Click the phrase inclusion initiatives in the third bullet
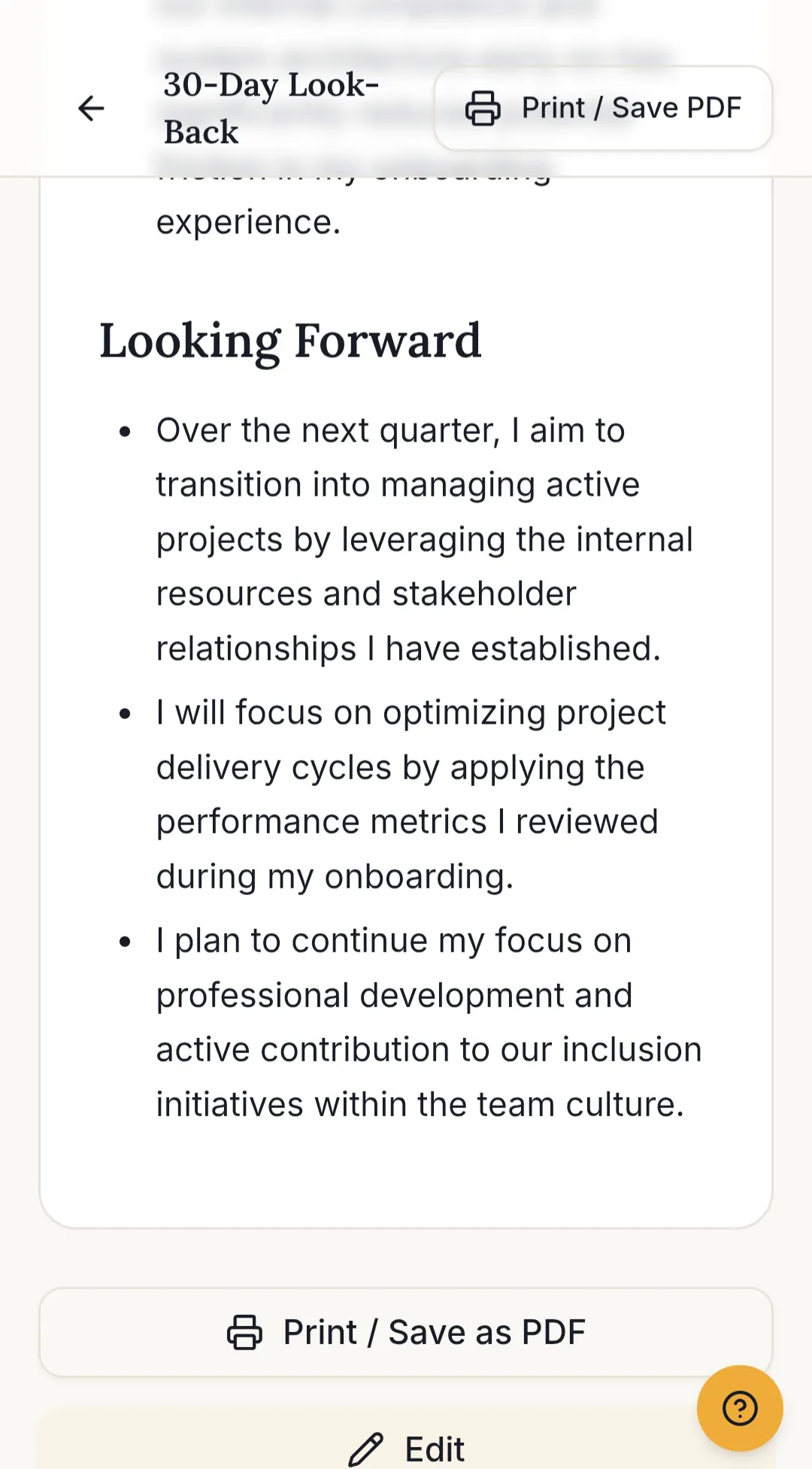Viewport: 812px width, 1469px height. pos(429,1077)
